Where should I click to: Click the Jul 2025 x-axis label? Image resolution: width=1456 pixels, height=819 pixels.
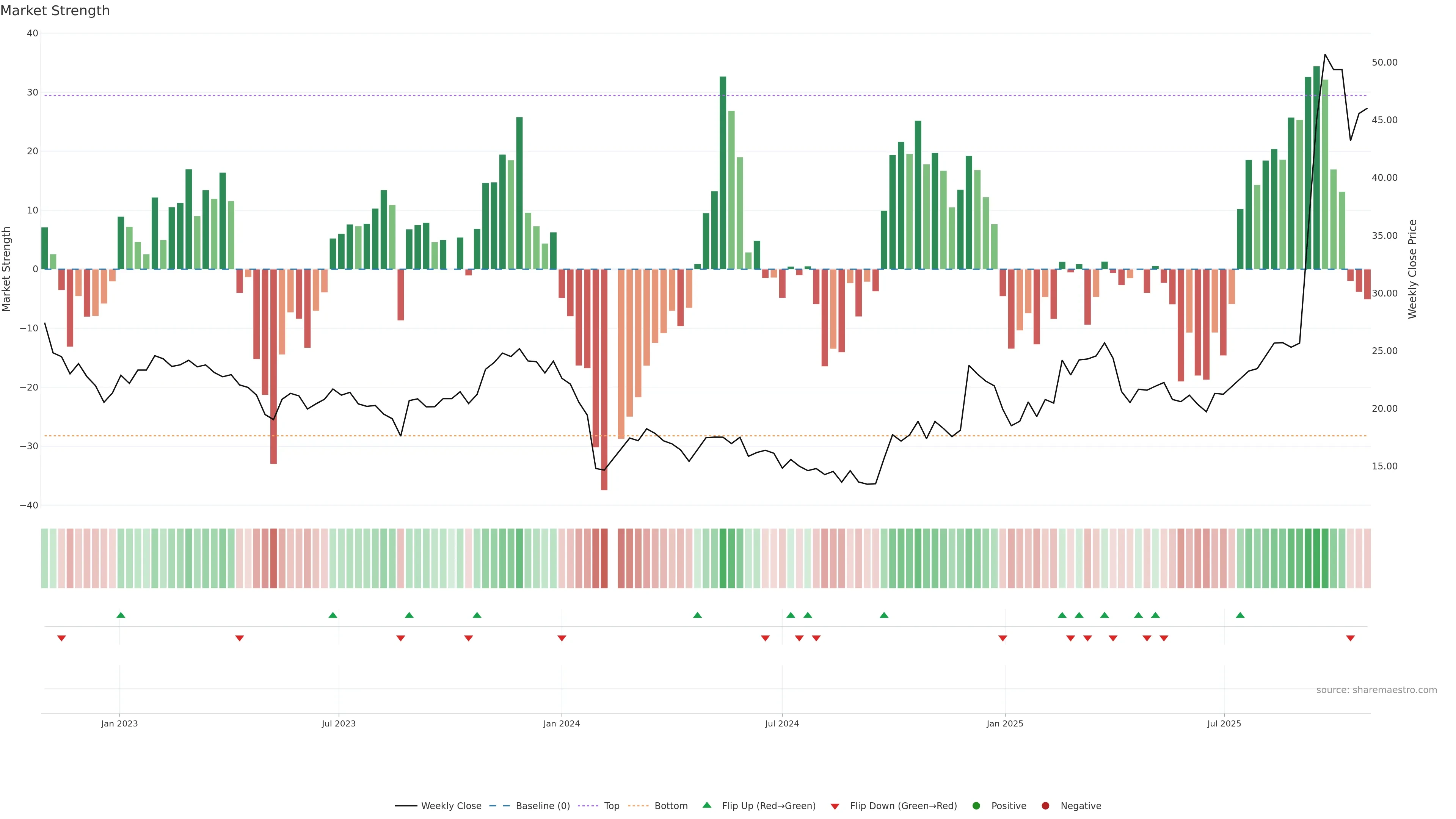[1224, 723]
